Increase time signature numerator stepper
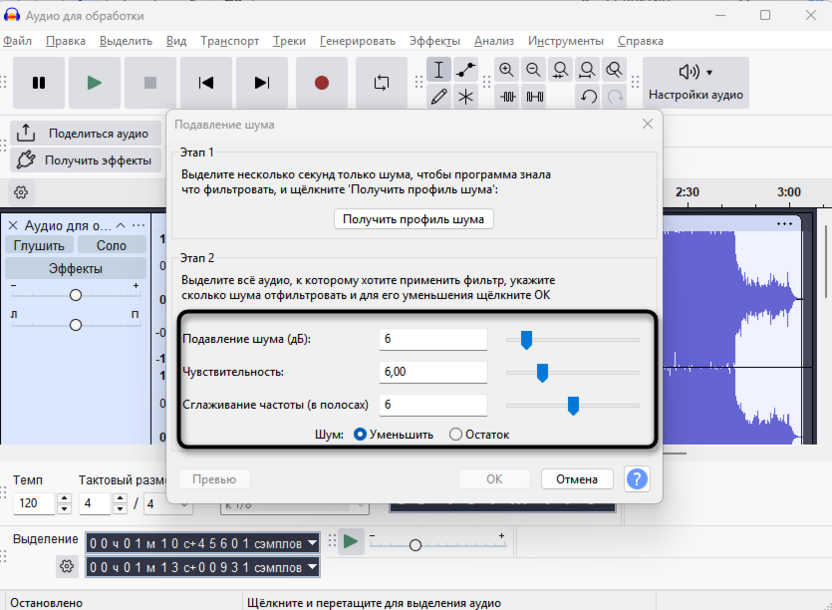This screenshot has width=832, height=610. (x=120, y=498)
